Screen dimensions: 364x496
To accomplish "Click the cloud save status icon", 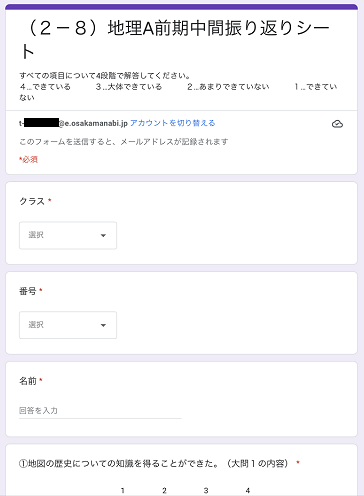I will pos(337,124).
